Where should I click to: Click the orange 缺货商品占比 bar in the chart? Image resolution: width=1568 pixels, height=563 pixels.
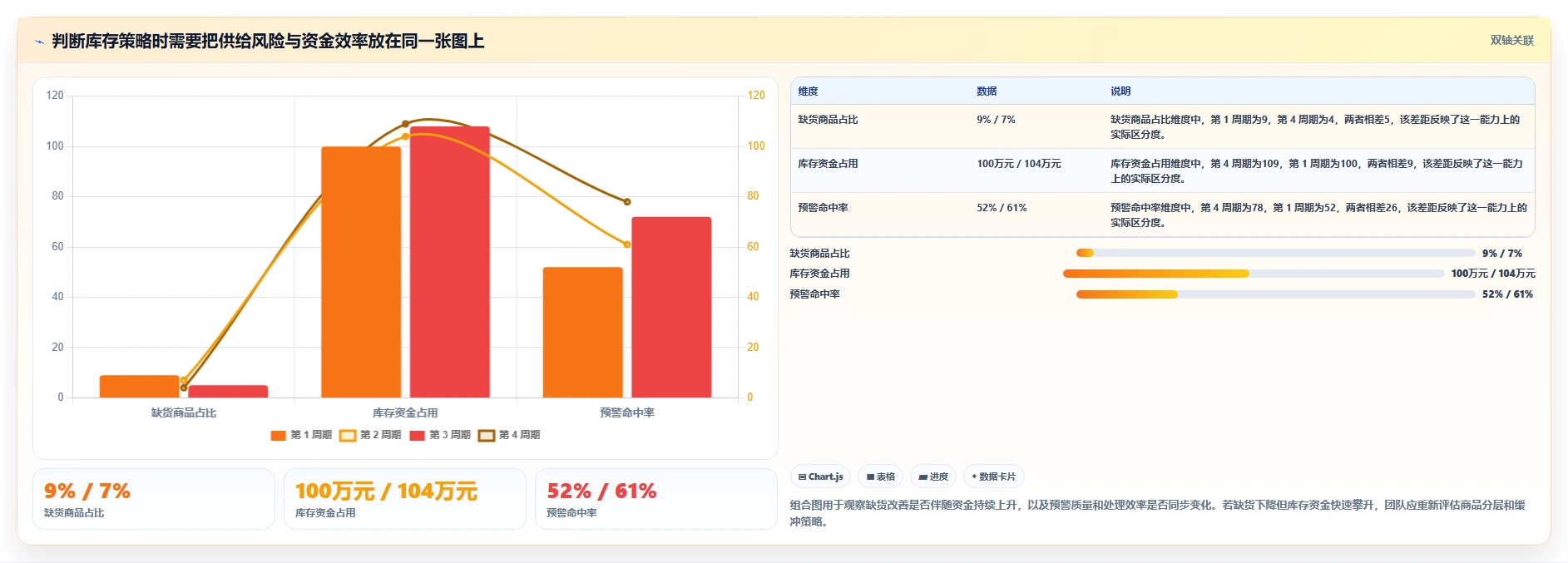139,386
